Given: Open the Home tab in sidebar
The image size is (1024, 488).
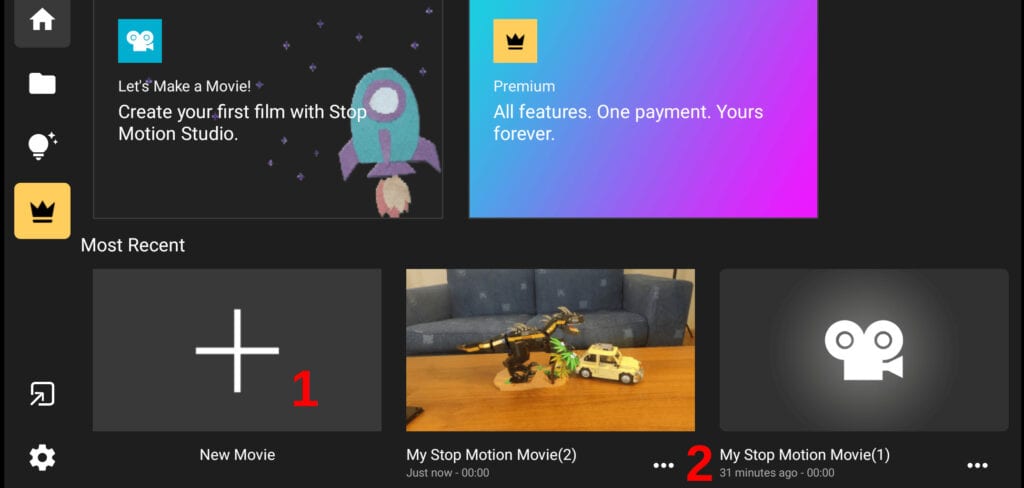Looking at the screenshot, I should point(42,20).
